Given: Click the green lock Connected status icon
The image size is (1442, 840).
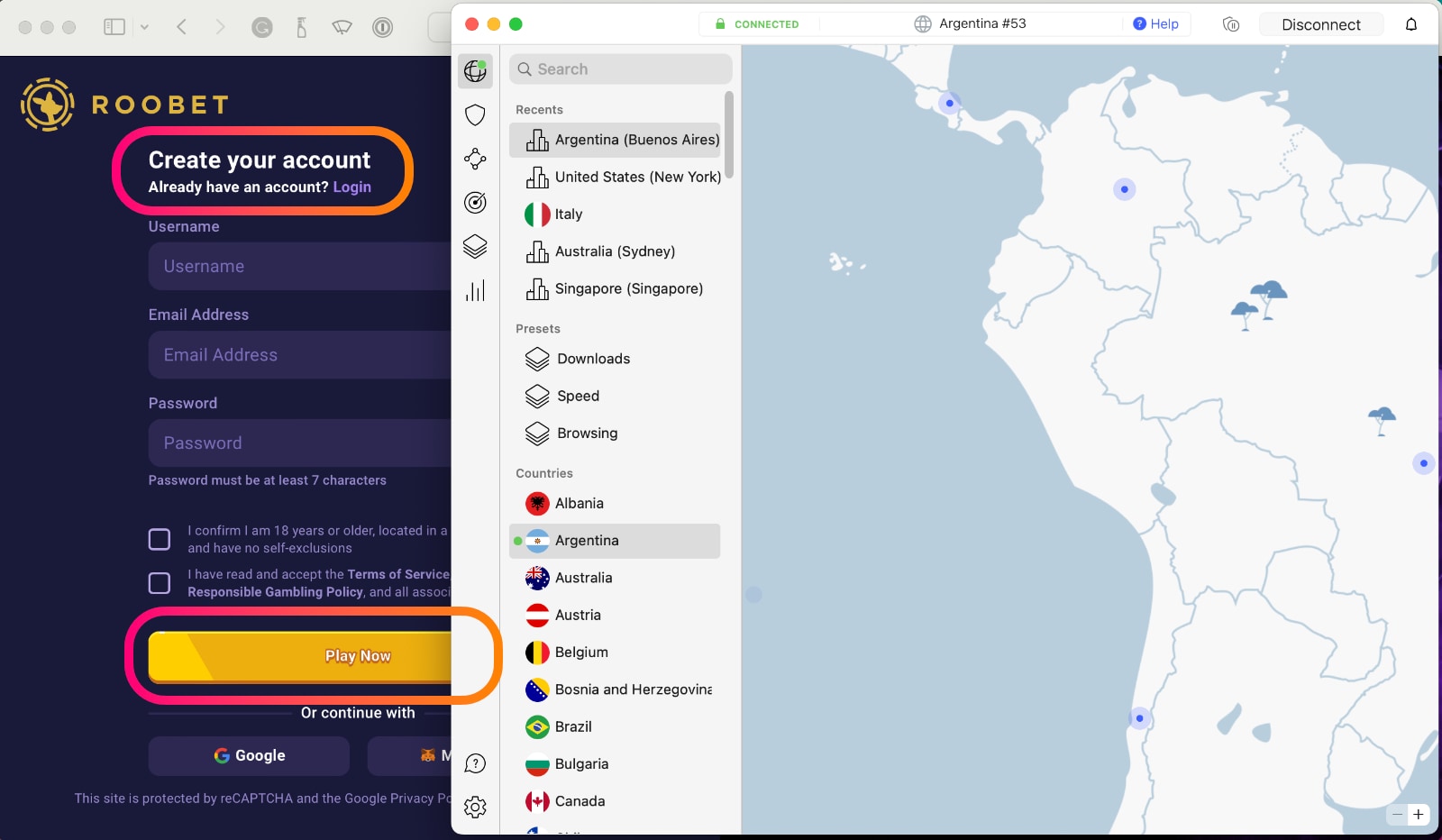Looking at the screenshot, I should 720,24.
